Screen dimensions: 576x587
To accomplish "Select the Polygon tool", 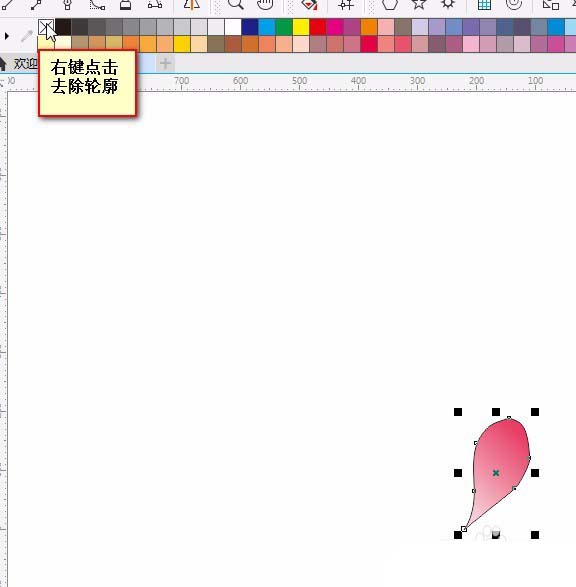I will [x=390, y=4].
